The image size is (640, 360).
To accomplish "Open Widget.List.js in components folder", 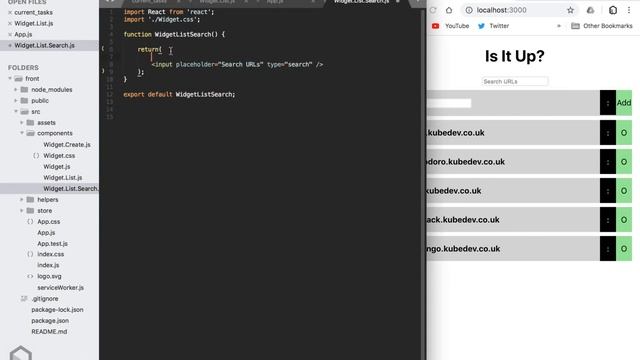I will pyautogui.click(x=62, y=178).
